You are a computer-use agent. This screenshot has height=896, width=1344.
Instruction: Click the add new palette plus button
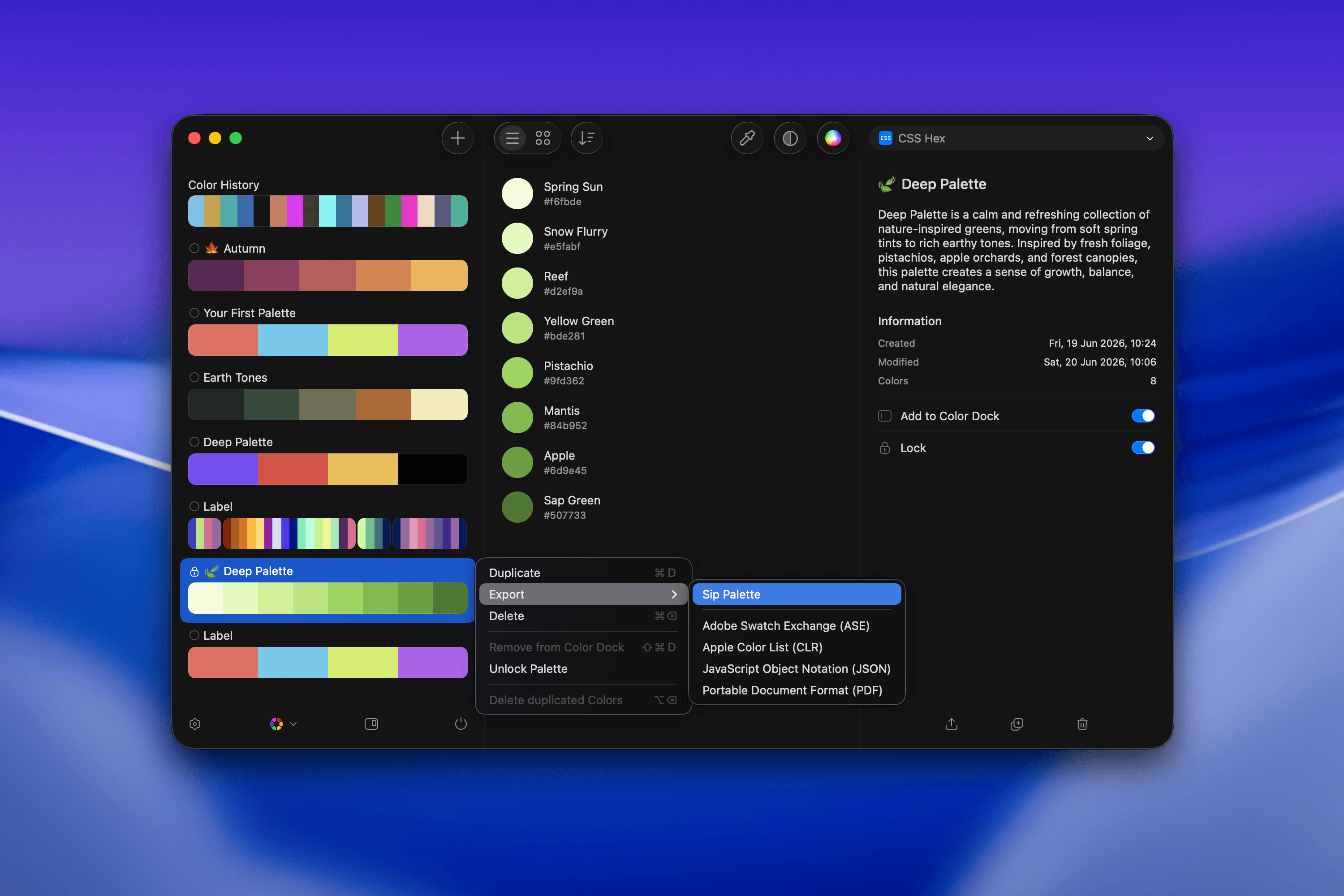click(x=457, y=138)
